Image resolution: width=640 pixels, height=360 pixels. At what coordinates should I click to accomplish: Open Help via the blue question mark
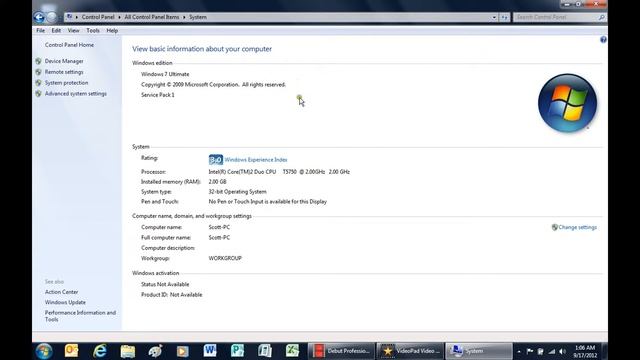(x=603, y=40)
